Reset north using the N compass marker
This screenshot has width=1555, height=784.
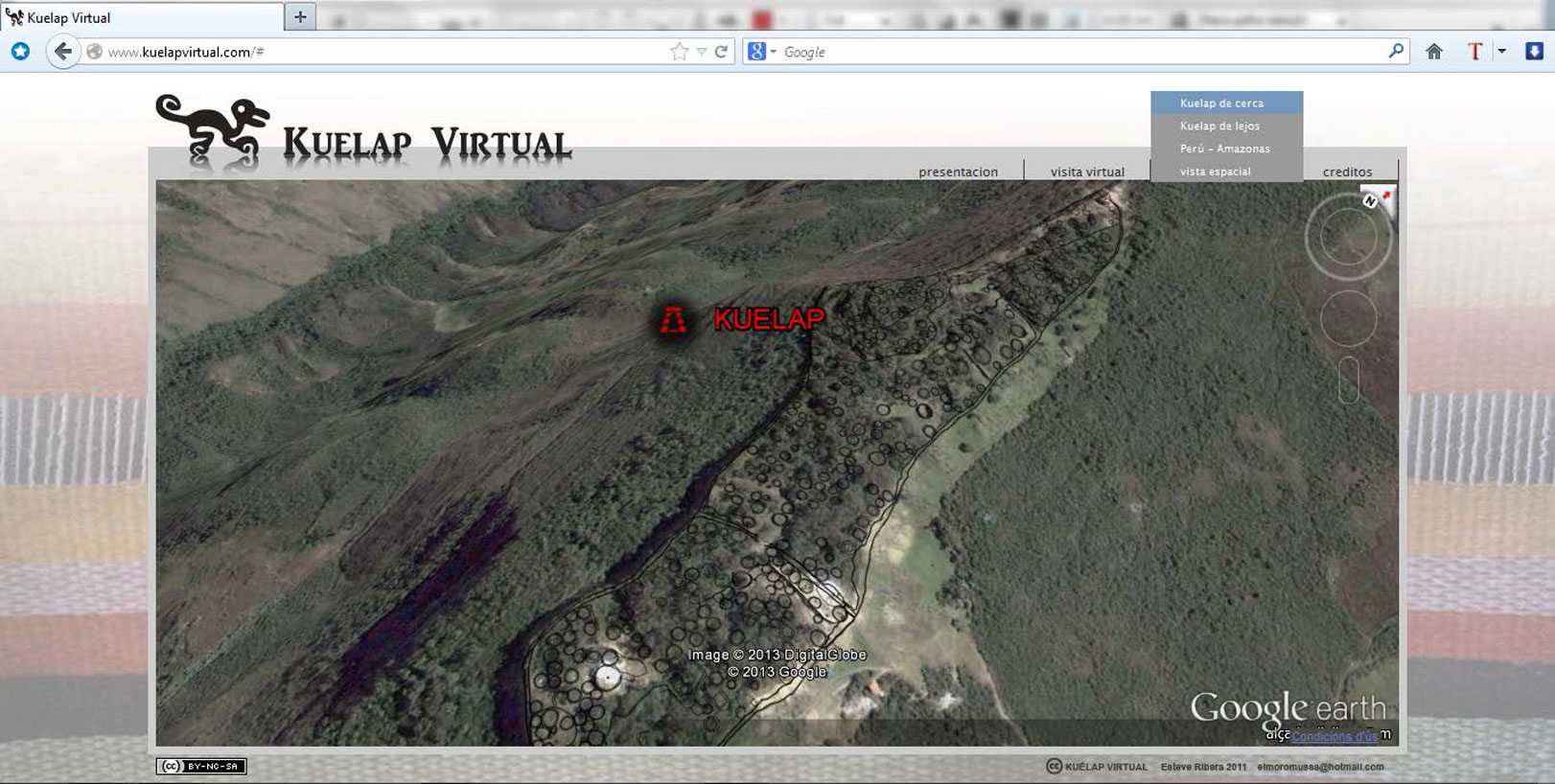(x=1370, y=201)
